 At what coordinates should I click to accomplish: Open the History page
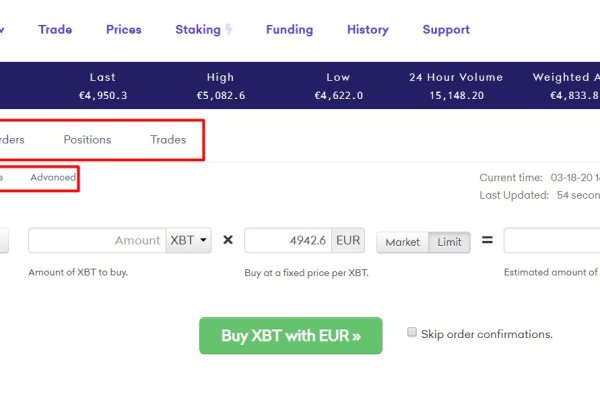(x=367, y=30)
